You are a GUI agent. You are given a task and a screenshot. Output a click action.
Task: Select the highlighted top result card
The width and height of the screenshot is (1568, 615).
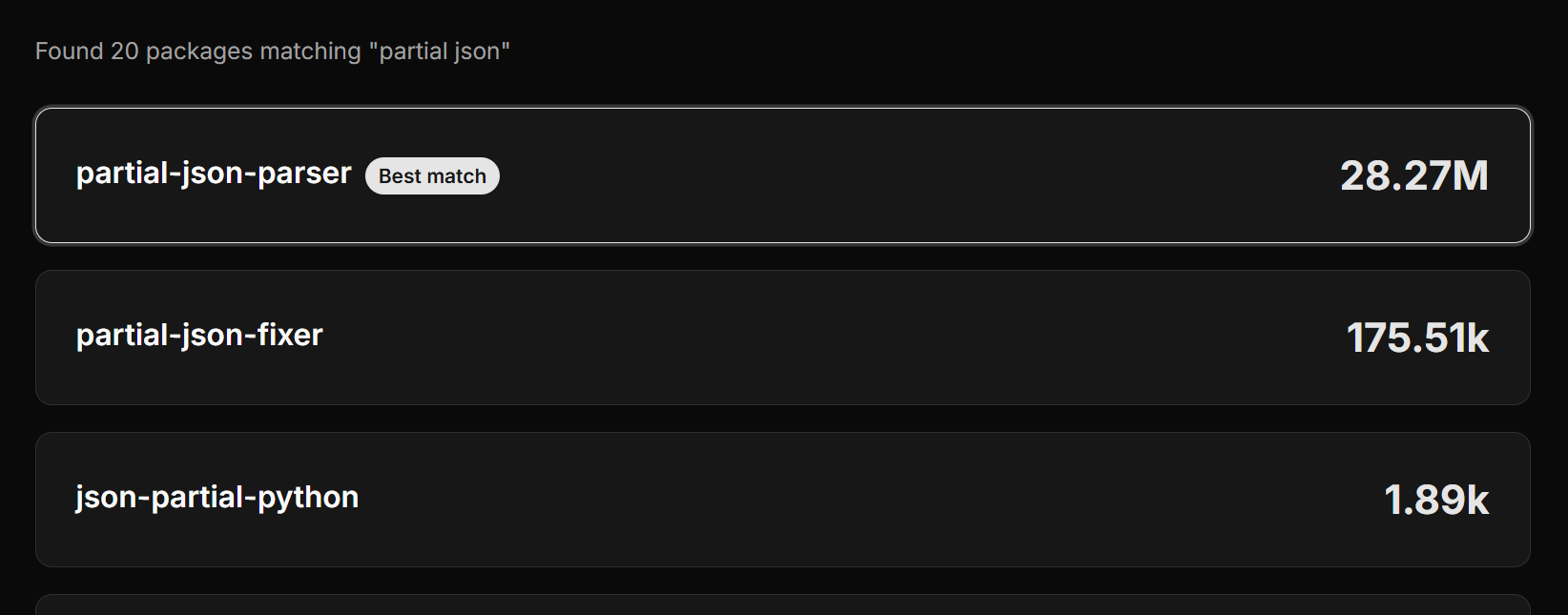click(782, 174)
